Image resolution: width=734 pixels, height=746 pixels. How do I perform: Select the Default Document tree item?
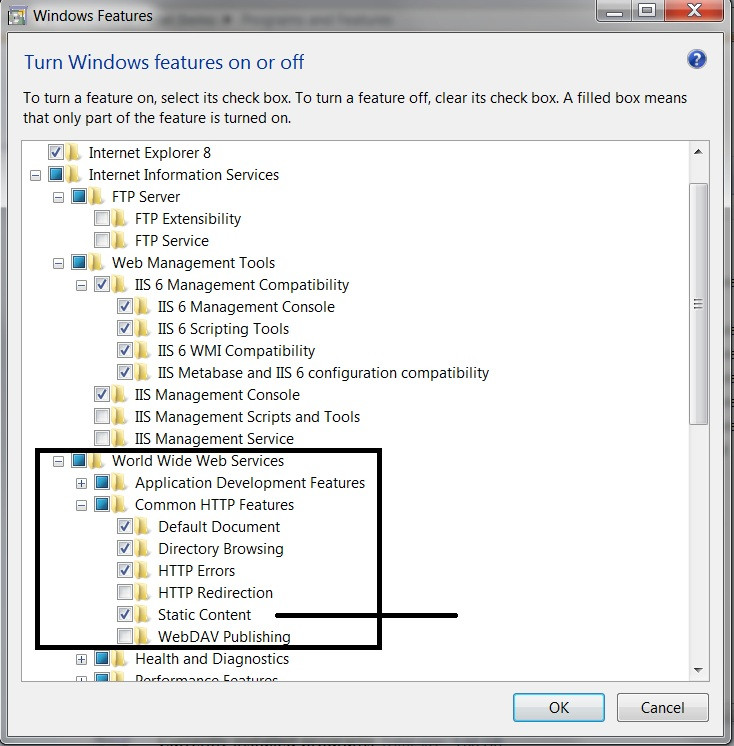click(219, 527)
